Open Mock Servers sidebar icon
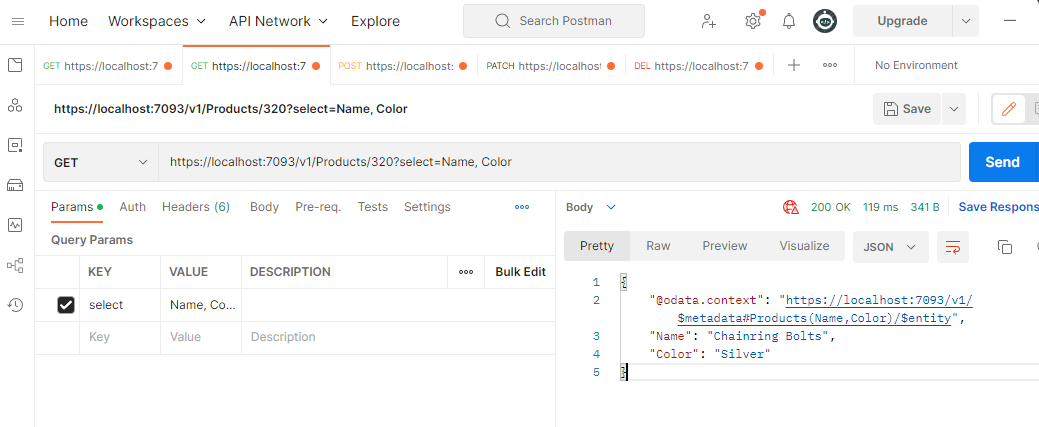The height and width of the screenshot is (427, 1039). (x=15, y=185)
